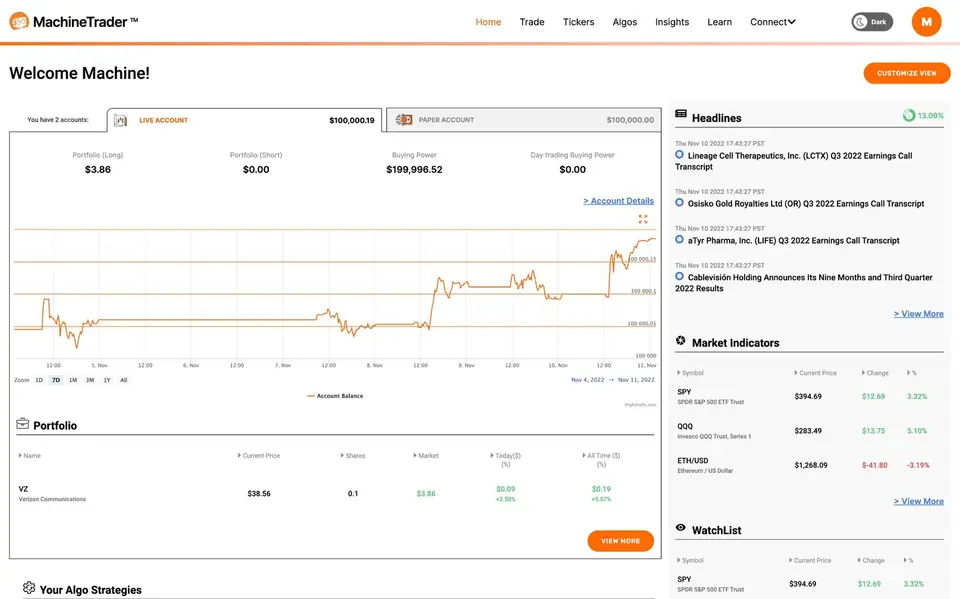Image resolution: width=960 pixels, height=599 pixels.
Task: Click the Headlines newspaper icon
Action: point(681,114)
